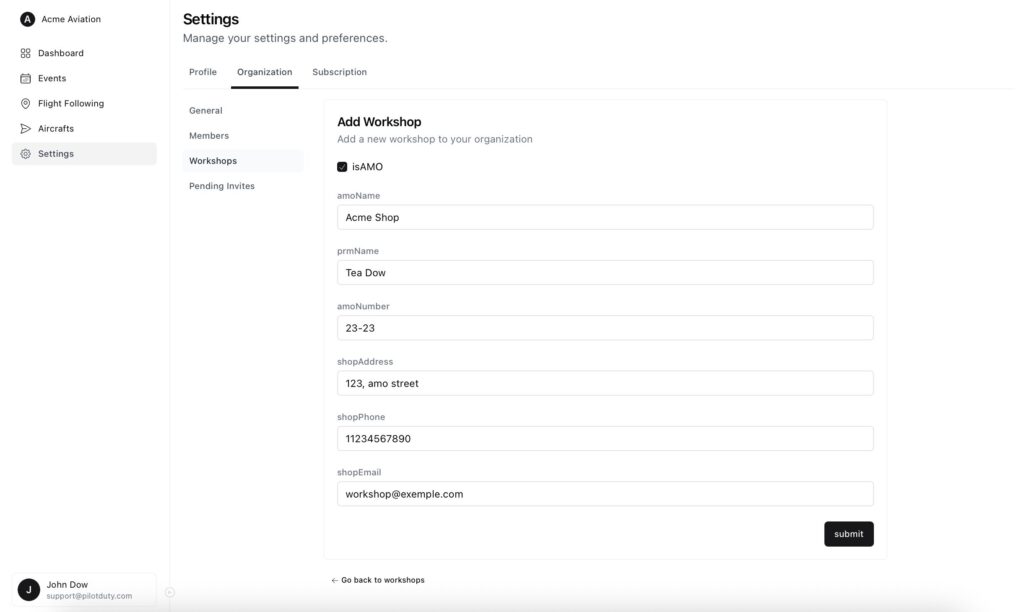Viewport: 1024px width, 612px height.
Task: Open the Pending Invites section
Action: (222, 186)
